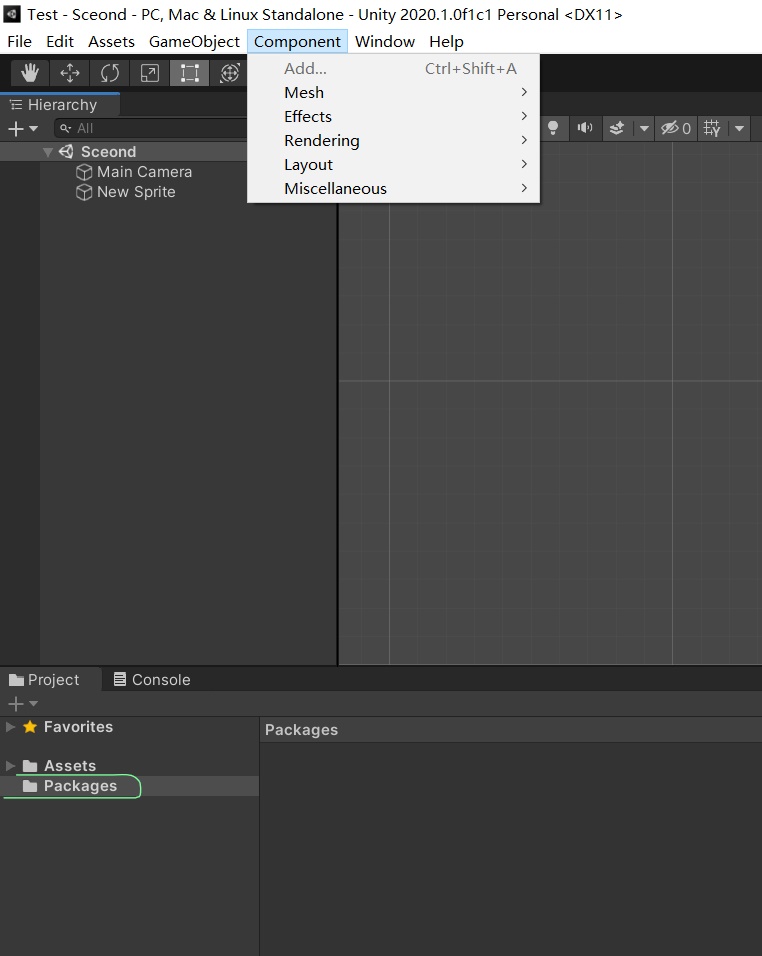This screenshot has width=762, height=956.
Task: Toggle scene lighting with the bulb icon
Action: click(552, 128)
